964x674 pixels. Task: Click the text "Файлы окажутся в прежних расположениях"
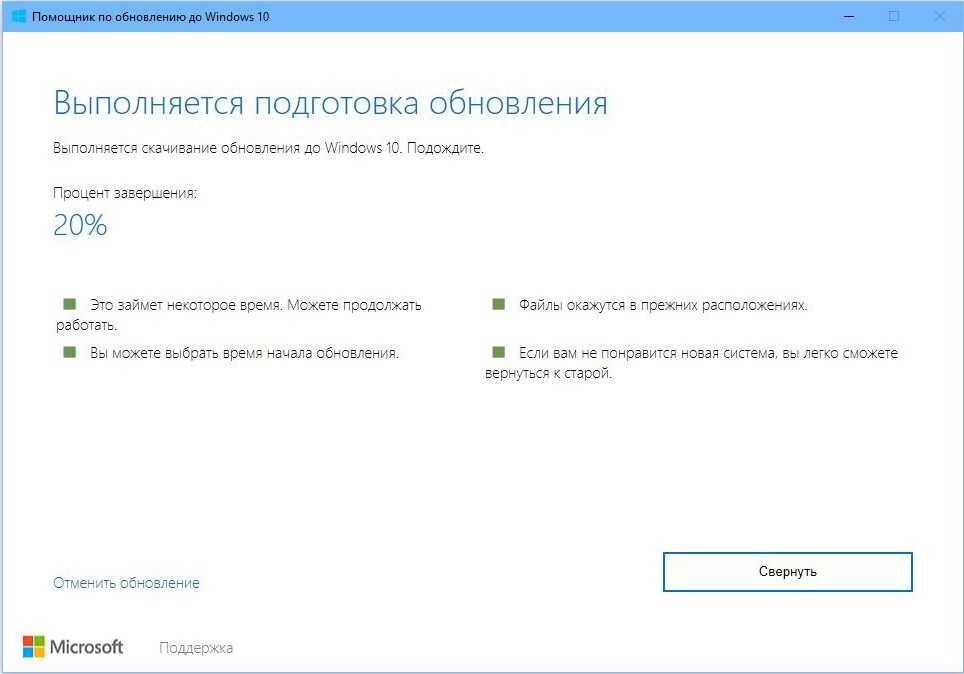click(x=662, y=305)
